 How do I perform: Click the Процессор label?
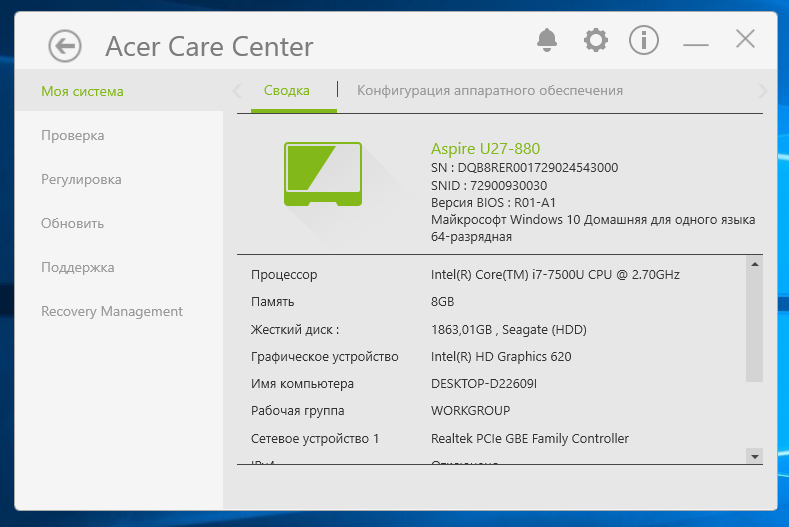tap(284, 275)
